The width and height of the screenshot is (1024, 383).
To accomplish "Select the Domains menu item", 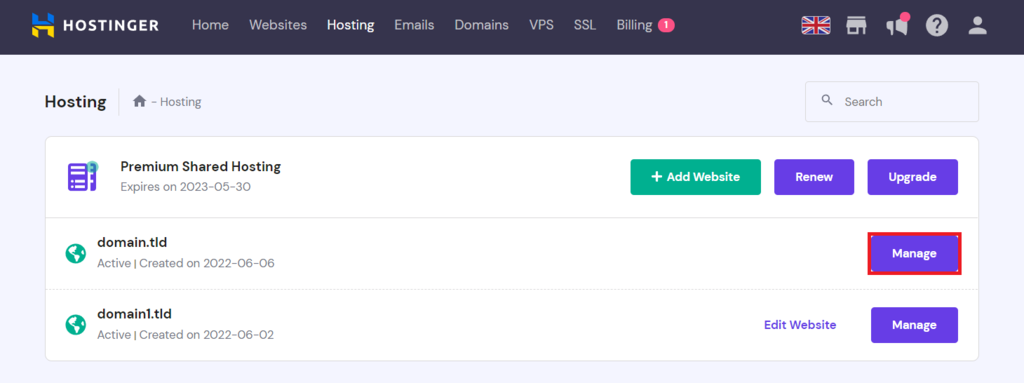I will pos(481,25).
